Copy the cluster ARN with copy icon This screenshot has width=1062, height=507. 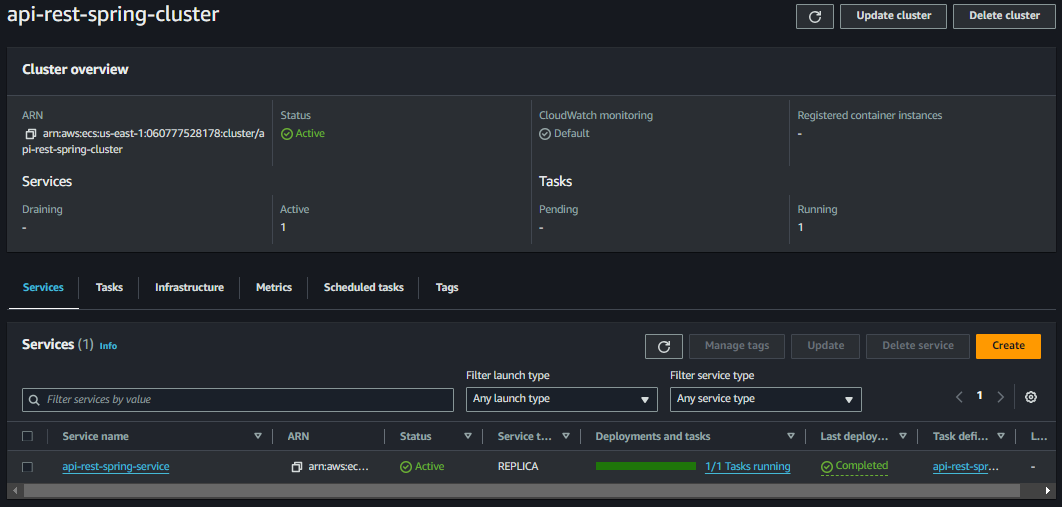pyautogui.click(x=30, y=134)
